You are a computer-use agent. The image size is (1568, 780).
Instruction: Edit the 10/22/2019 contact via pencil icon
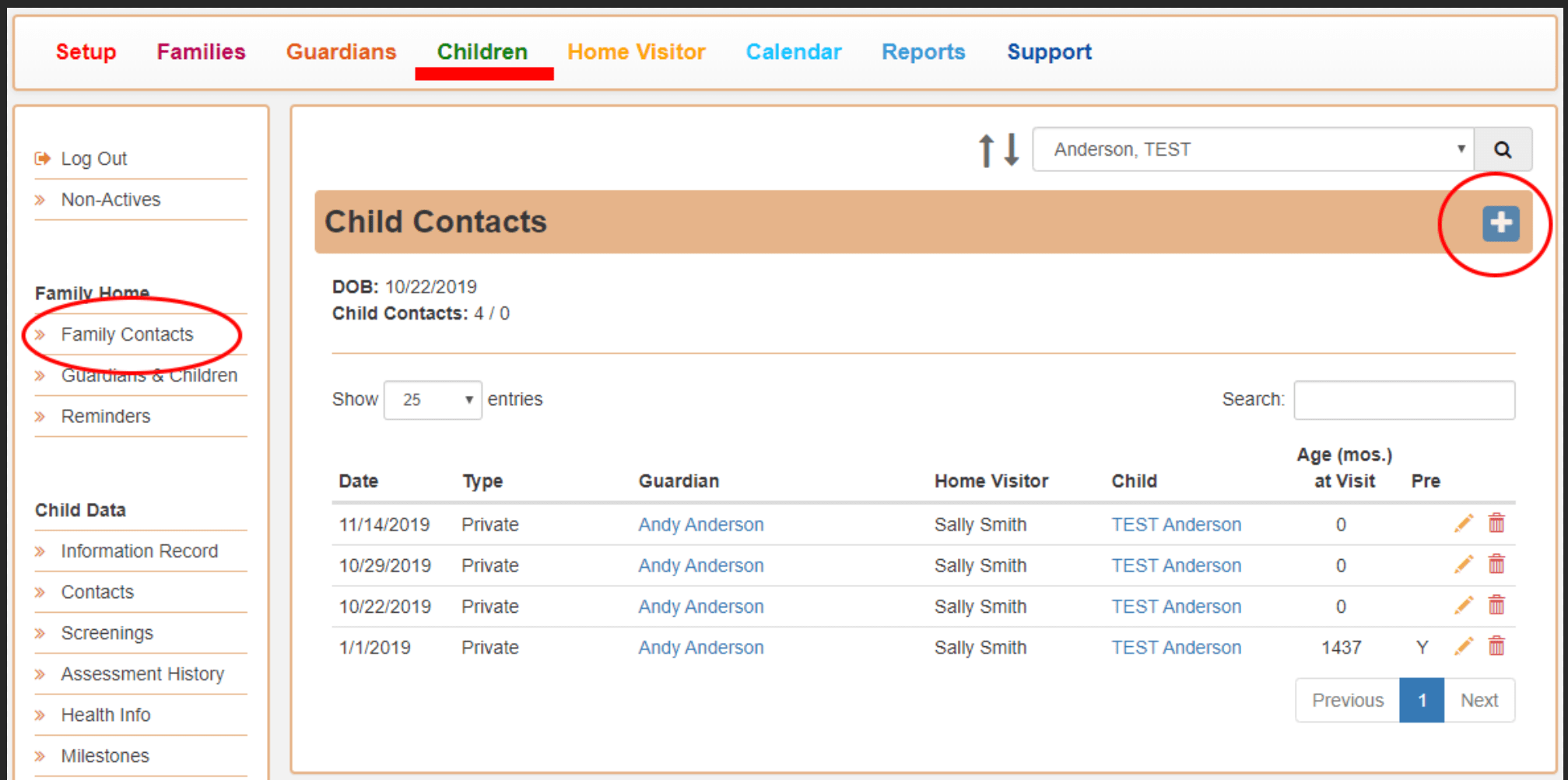(1464, 605)
